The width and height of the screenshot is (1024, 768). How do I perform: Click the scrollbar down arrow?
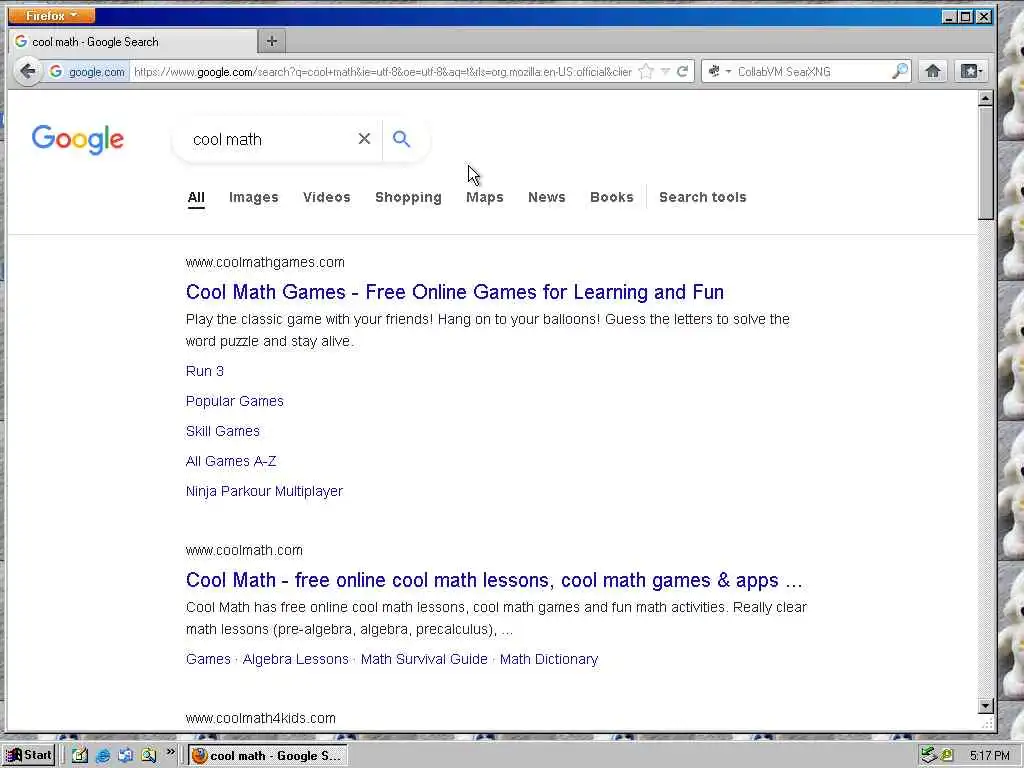tap(985, 706)
